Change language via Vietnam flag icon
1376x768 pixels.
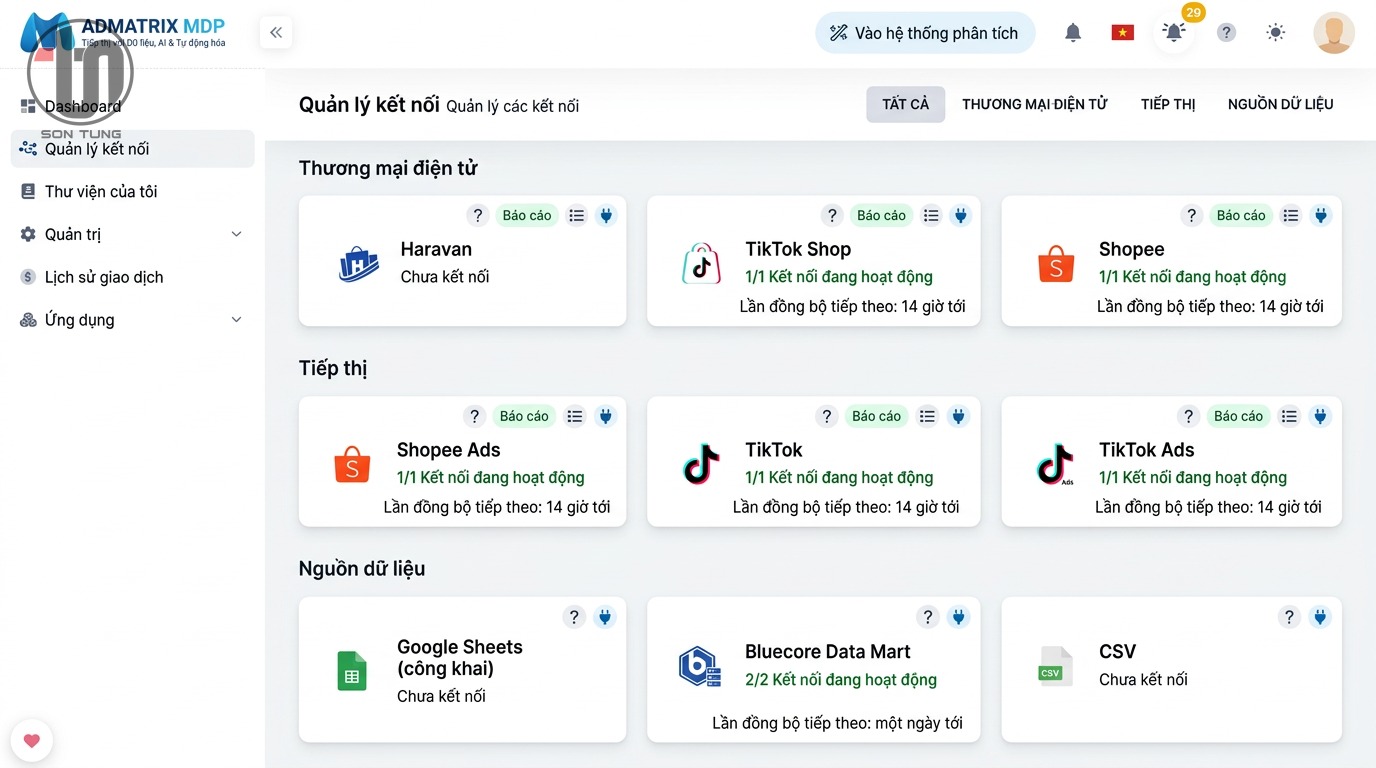[x=1123, y=33]
